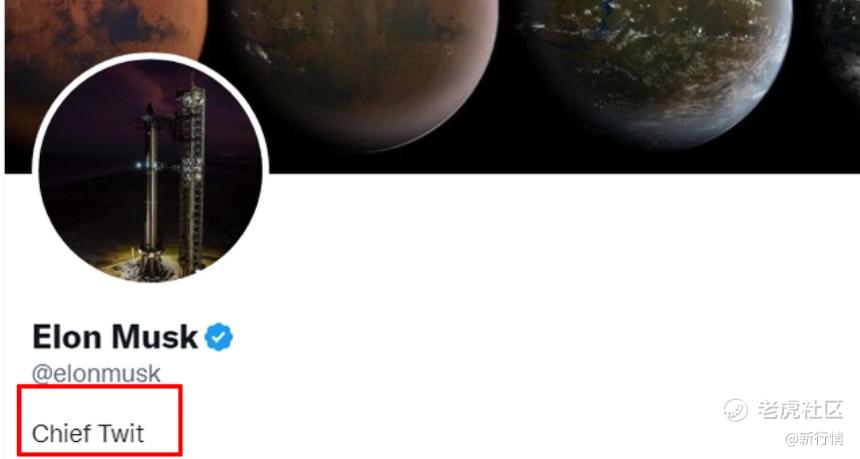Click the @新行情 watermark credit
The image size is (860, 459).
(814, 439)
